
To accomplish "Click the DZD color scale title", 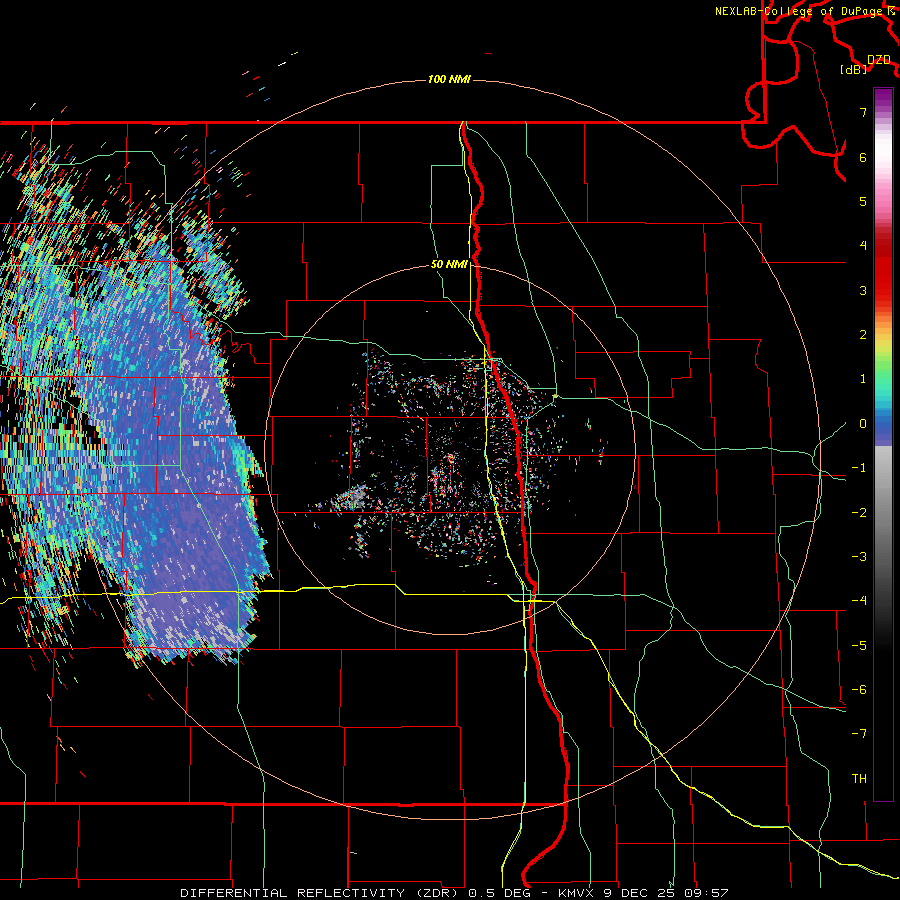I will point(879,60).
